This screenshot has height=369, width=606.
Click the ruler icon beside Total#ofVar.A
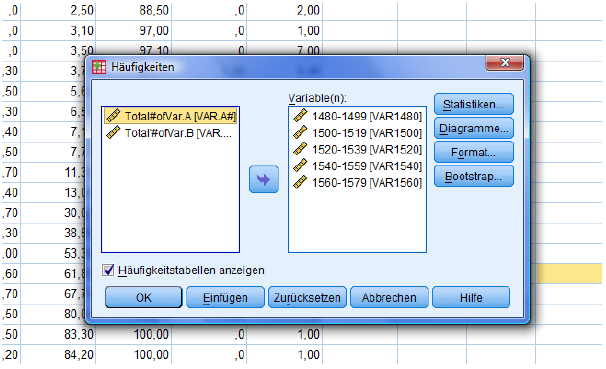[x=113, y=116]
